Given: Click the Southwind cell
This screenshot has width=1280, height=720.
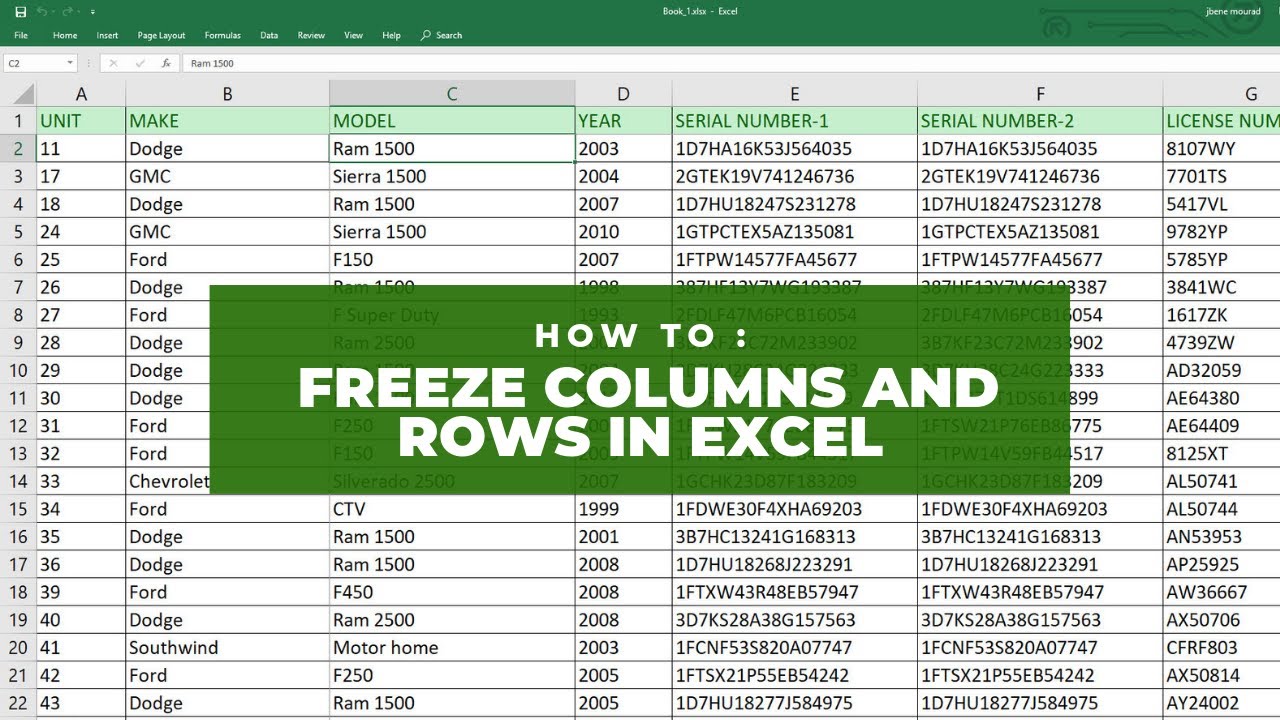Looking at the screenshot, I should [227, 647].
